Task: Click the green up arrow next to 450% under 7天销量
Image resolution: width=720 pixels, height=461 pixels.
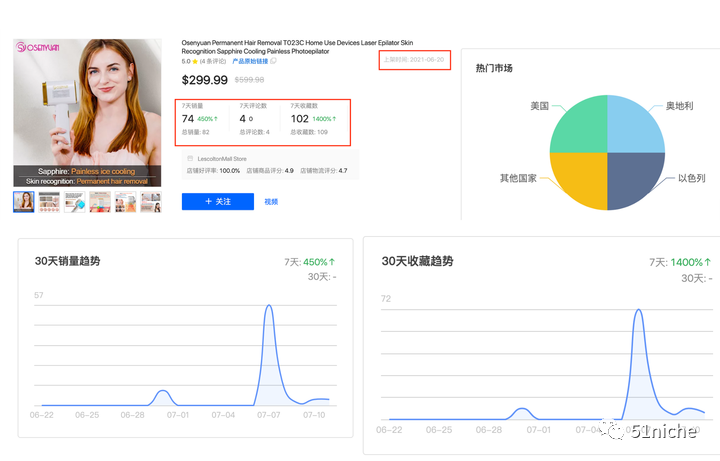Action: coord(216,119)
